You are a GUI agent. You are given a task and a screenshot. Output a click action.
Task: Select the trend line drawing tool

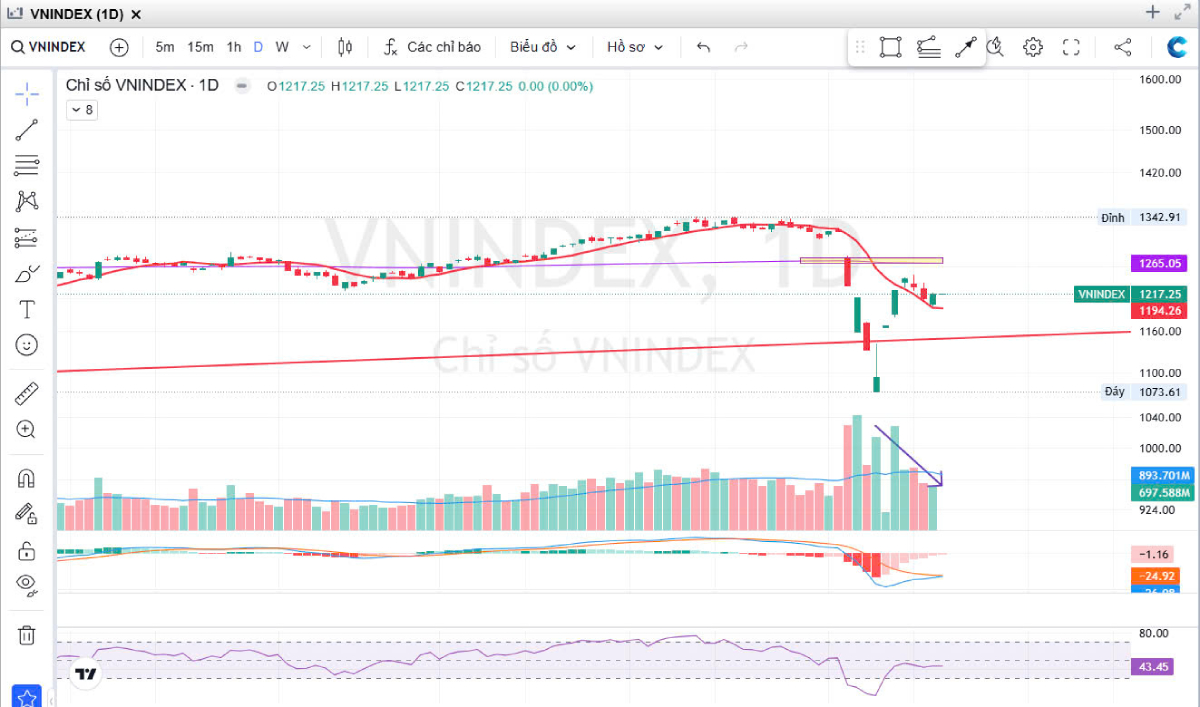coord(27,129)
